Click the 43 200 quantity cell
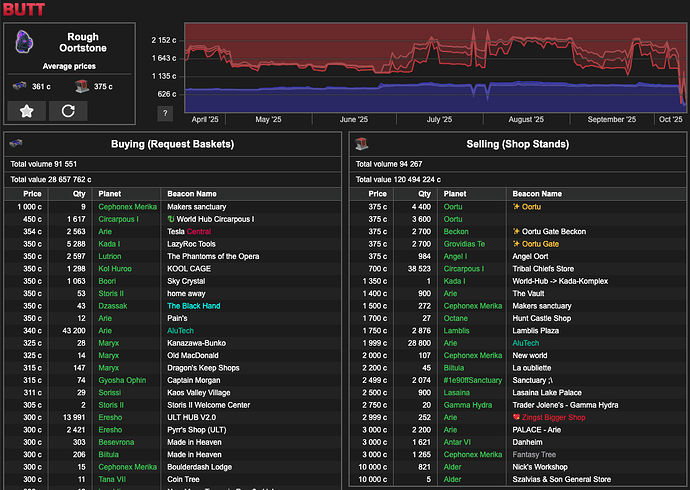 [70, 330]
